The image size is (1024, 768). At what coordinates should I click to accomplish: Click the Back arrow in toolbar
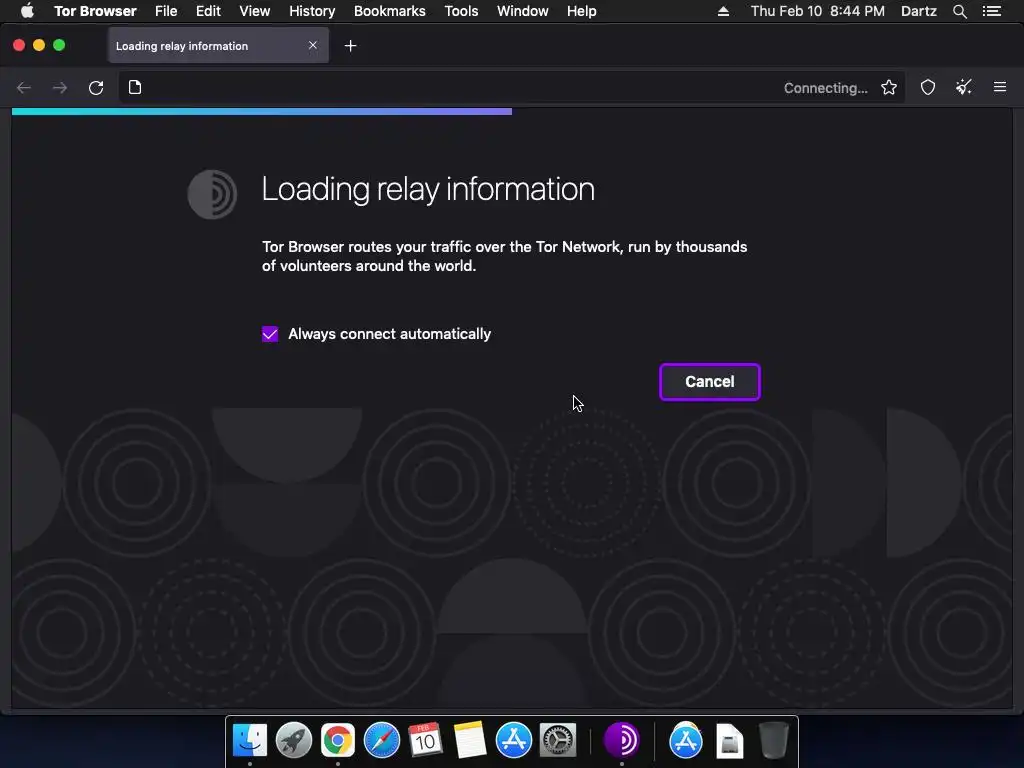pyautogui.click(x=24, y=88)
